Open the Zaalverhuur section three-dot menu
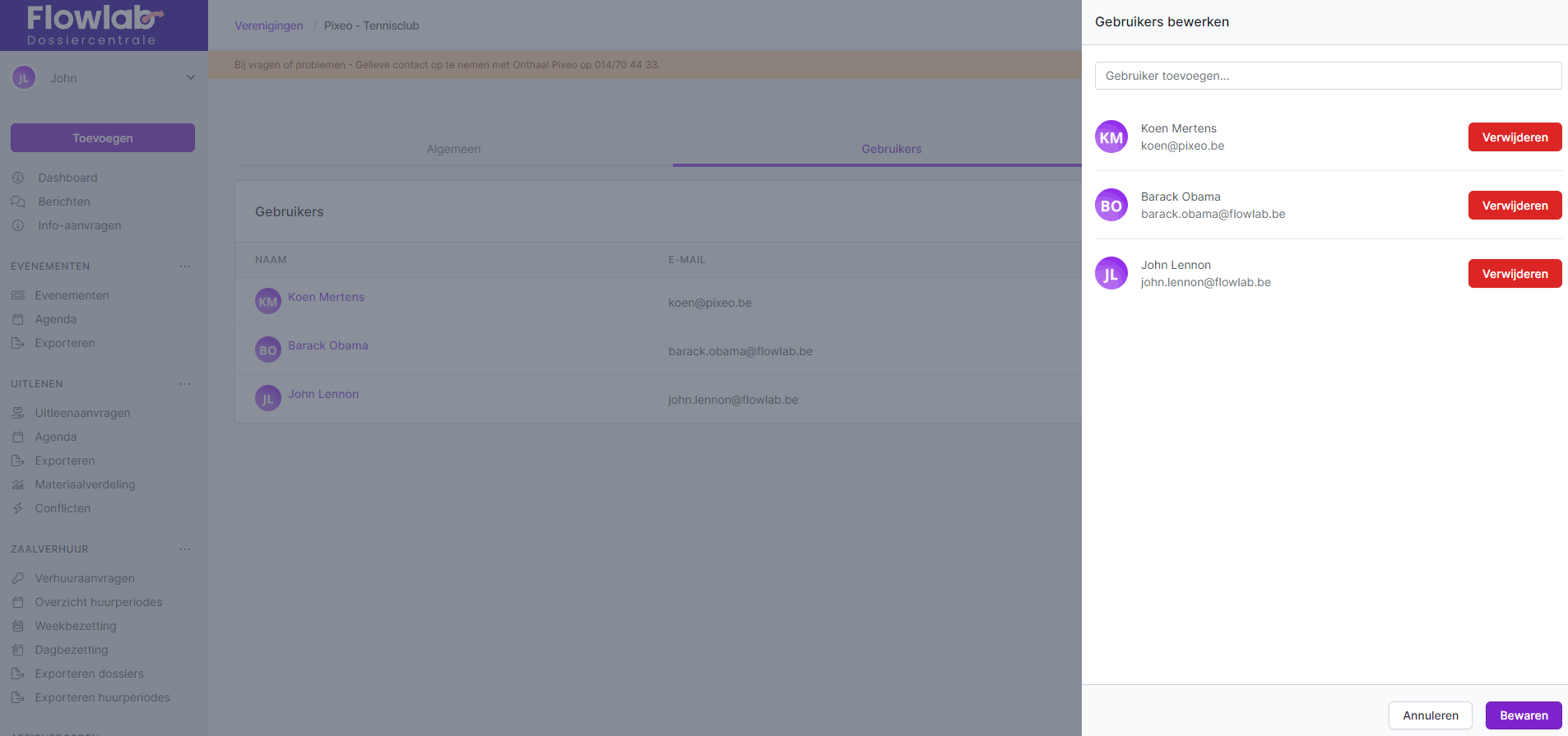This screenshot has height=736, width=1568. tap(185, 549)
